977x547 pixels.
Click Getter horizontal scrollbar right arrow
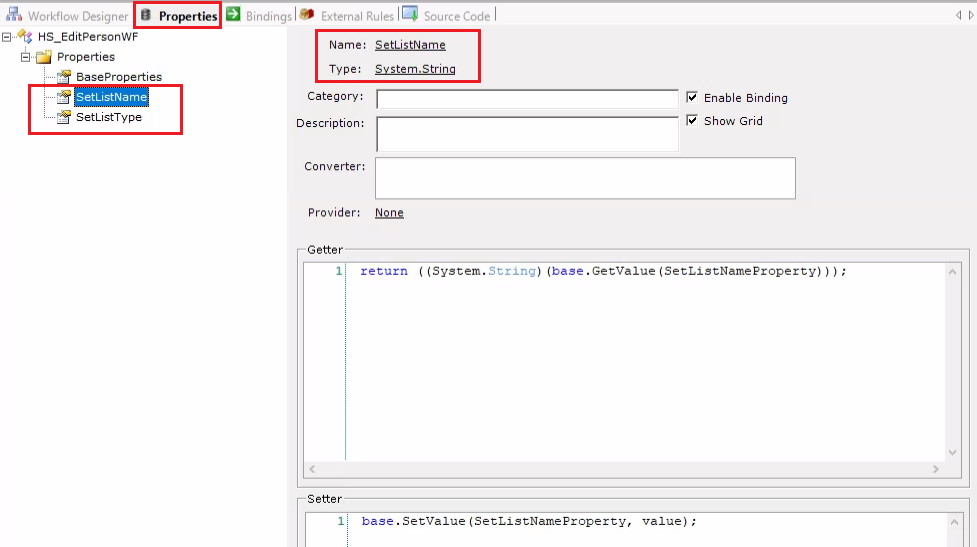[935, 469]
